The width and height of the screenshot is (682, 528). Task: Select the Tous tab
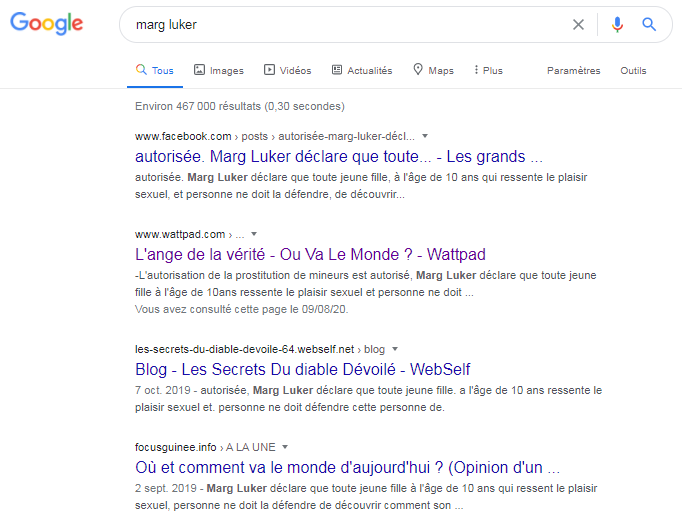(x=155, y=70)
